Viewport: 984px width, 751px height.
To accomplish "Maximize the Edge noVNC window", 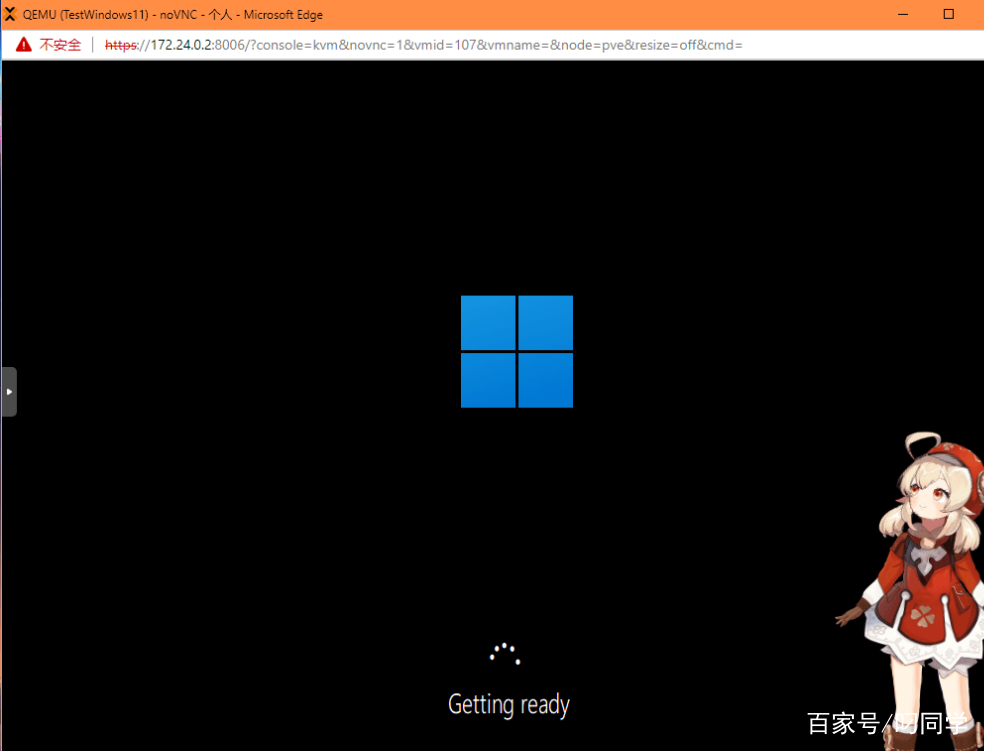I will pos(949,14).
